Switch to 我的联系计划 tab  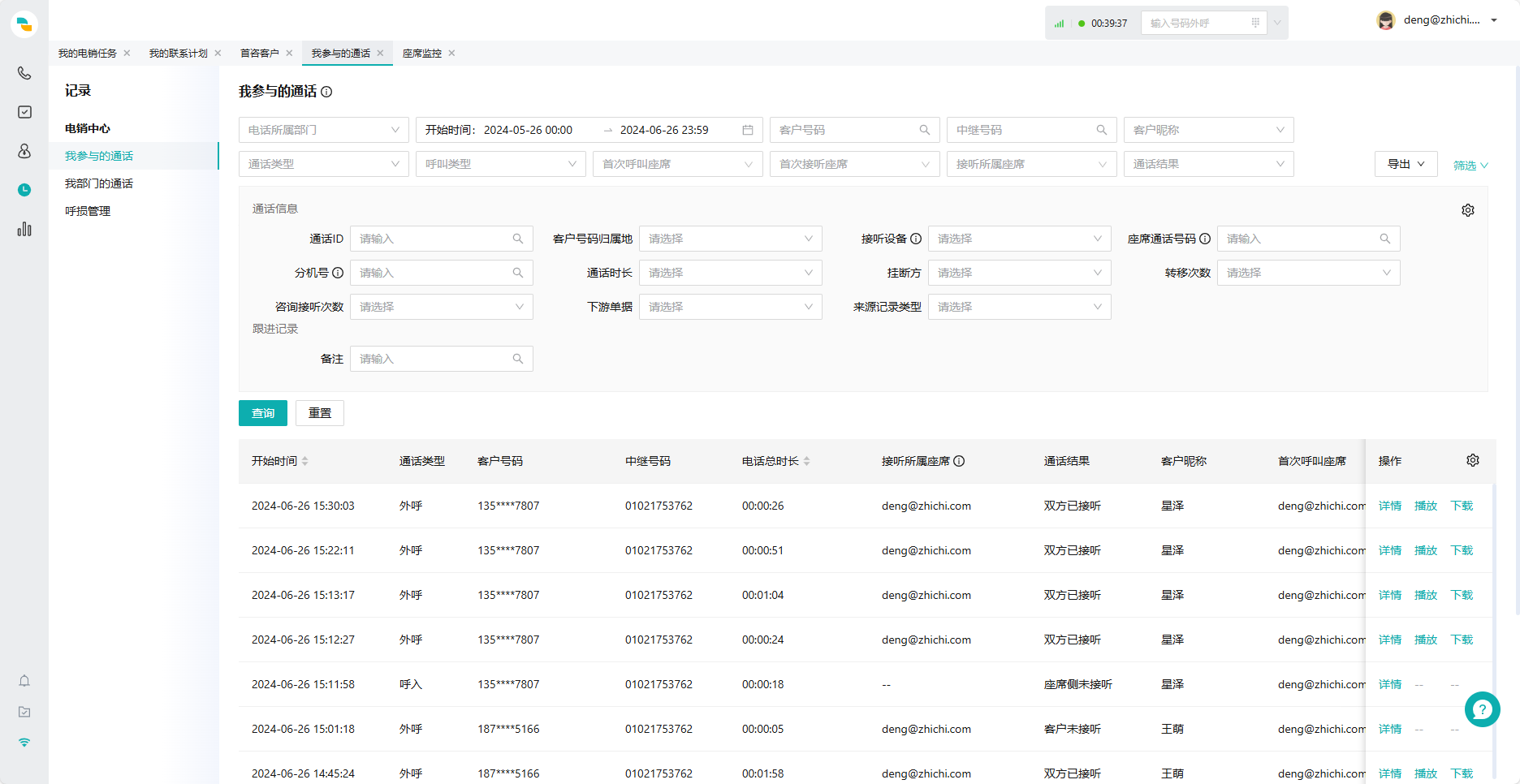(179, 53)
